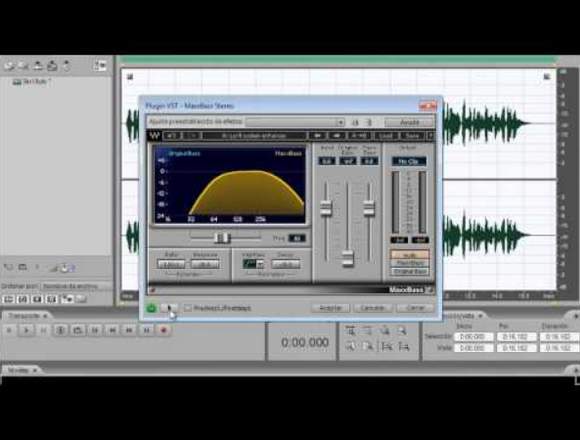Click the Waves W logo in the plugin
This screenshot has height=440, width=580.
pyautogui.click(x=154, y=136)
